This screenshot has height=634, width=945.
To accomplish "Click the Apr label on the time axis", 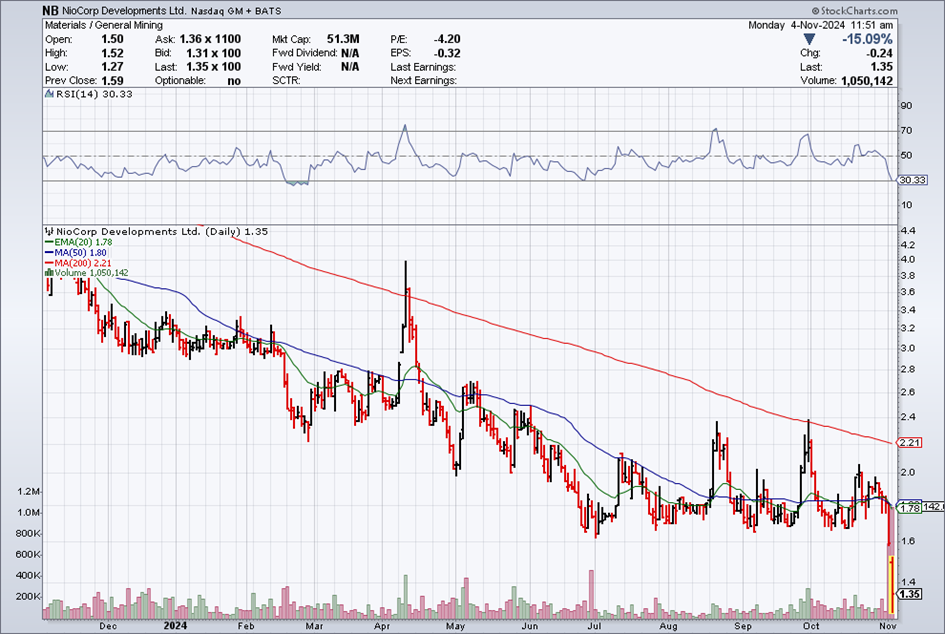I will pos(382,626).
